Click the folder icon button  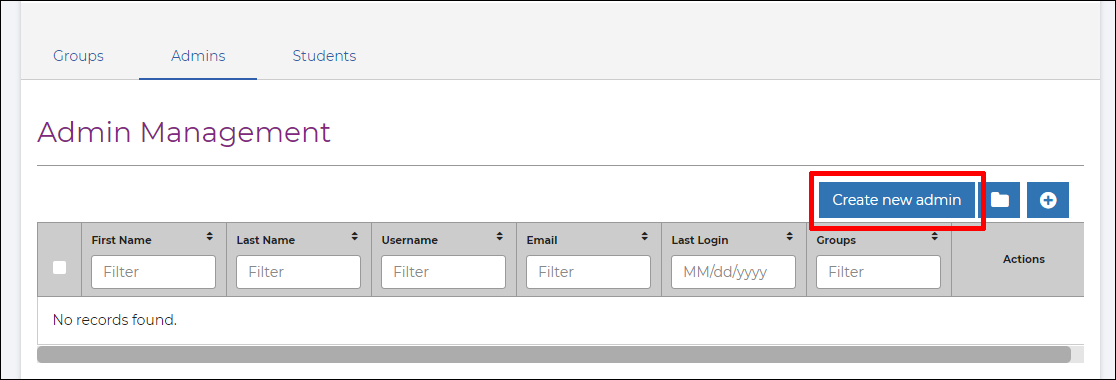(x=1000, y=200)
